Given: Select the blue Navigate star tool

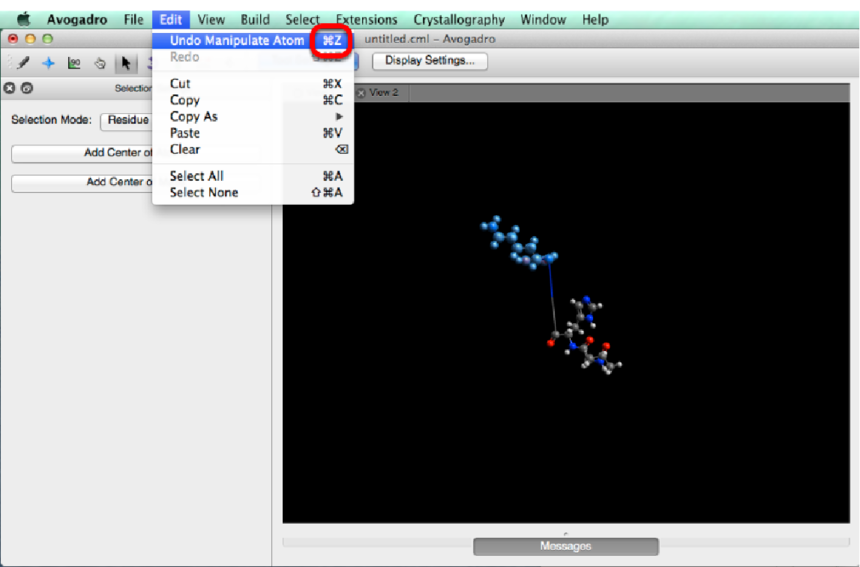Looking at the screenshot, I should (x=48, y=62).
